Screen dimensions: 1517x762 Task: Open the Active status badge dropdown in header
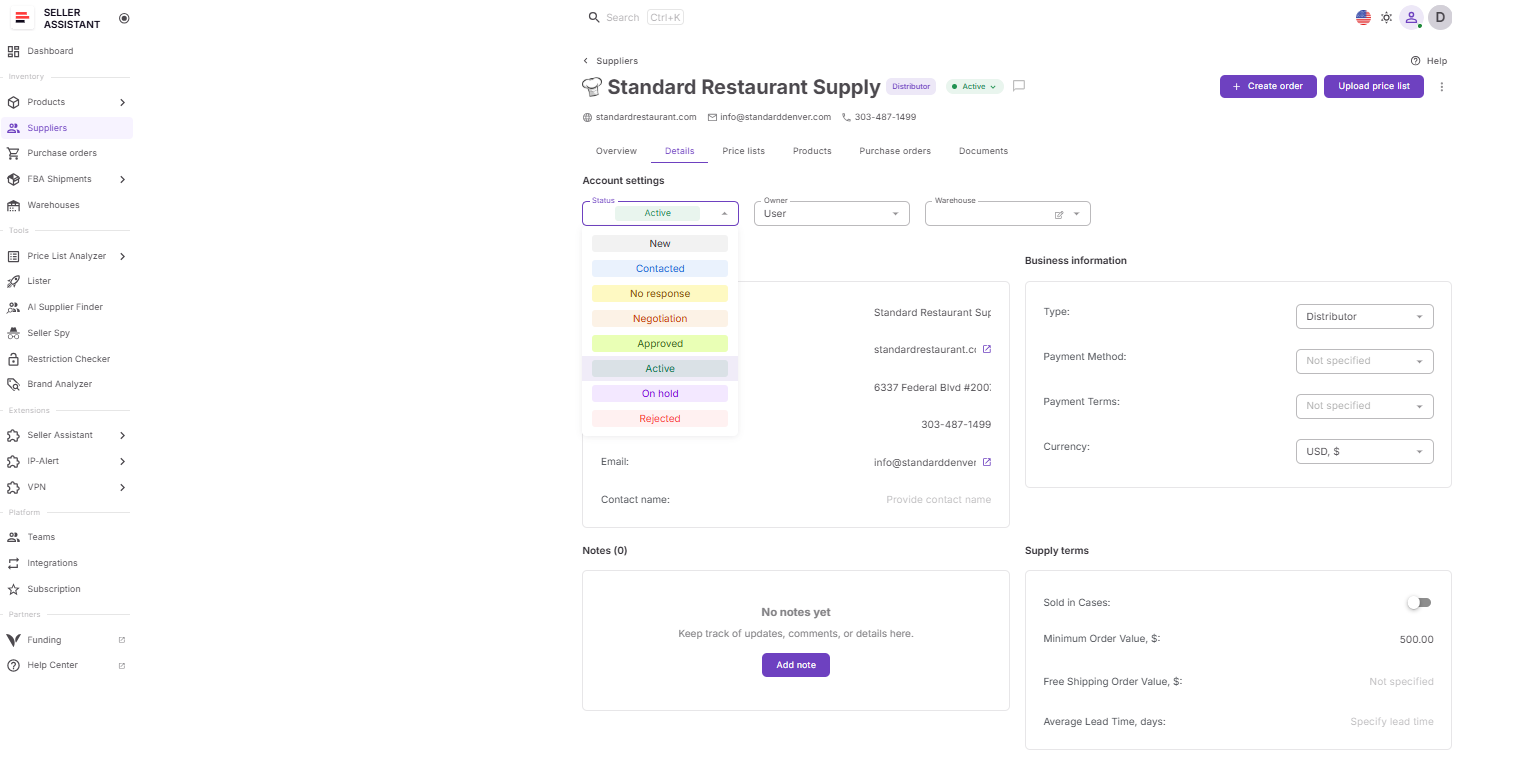pos(974,87)
